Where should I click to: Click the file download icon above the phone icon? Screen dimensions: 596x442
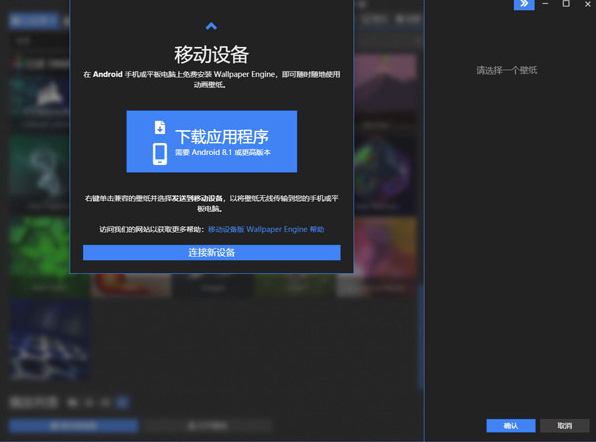click(160, 127)
